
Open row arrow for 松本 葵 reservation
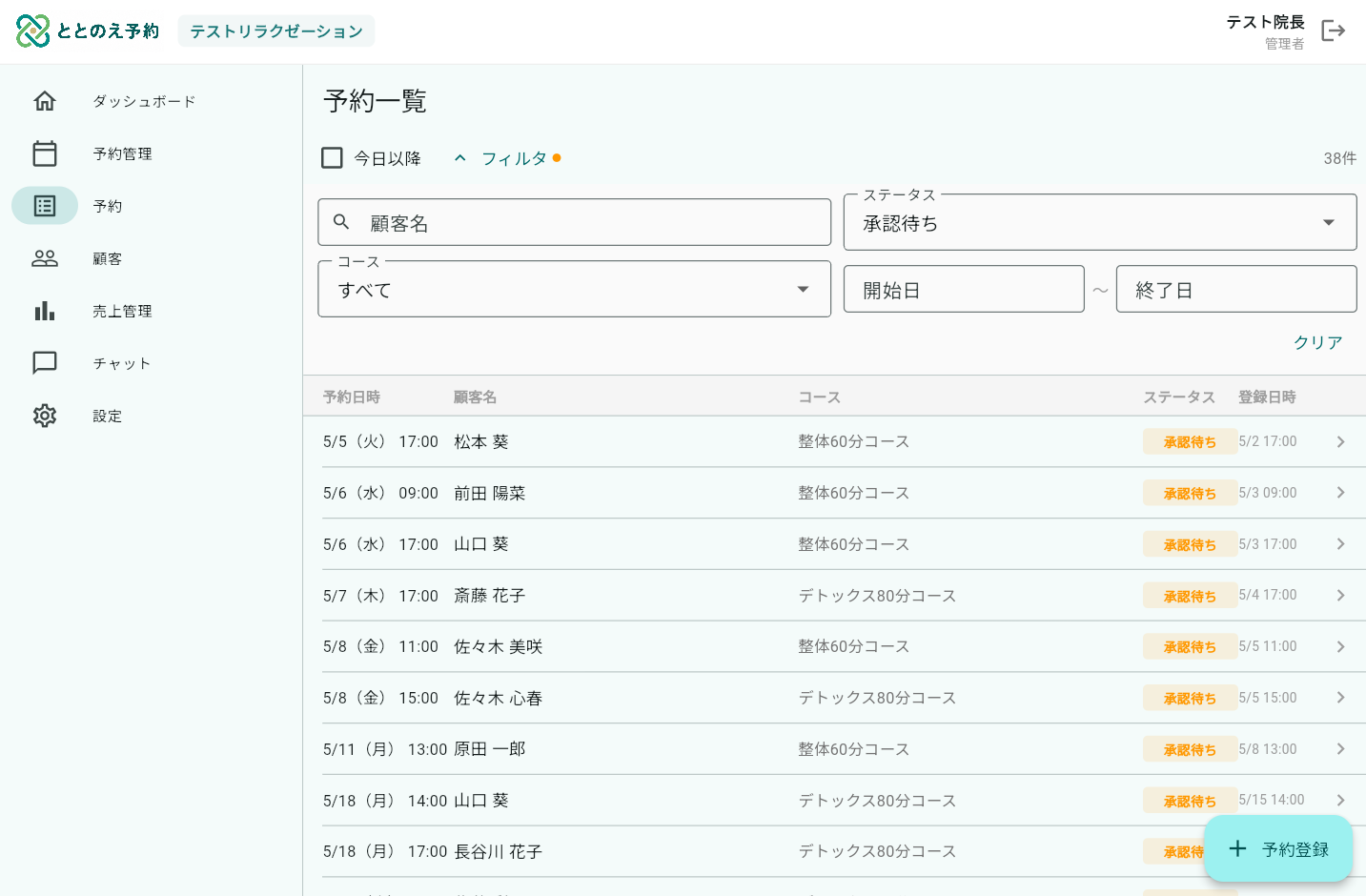point(1340,441)
